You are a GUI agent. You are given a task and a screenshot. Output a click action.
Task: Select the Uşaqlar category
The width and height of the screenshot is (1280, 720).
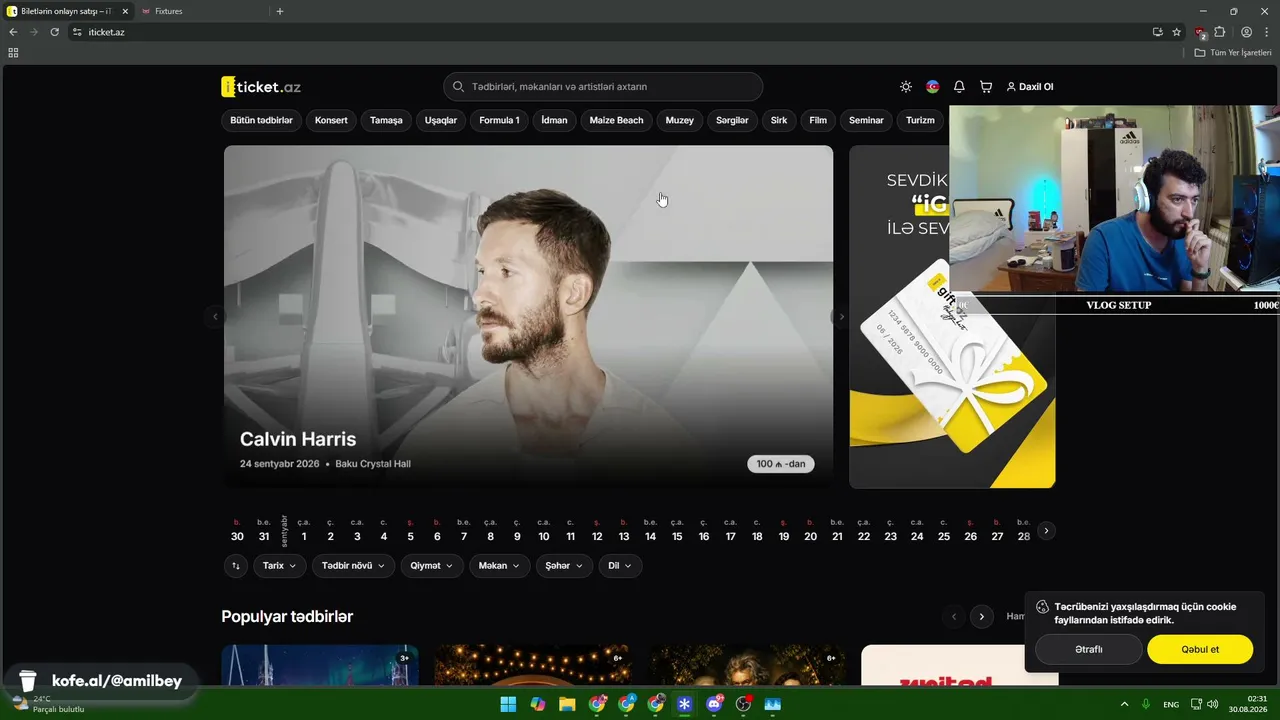(441, 120)
